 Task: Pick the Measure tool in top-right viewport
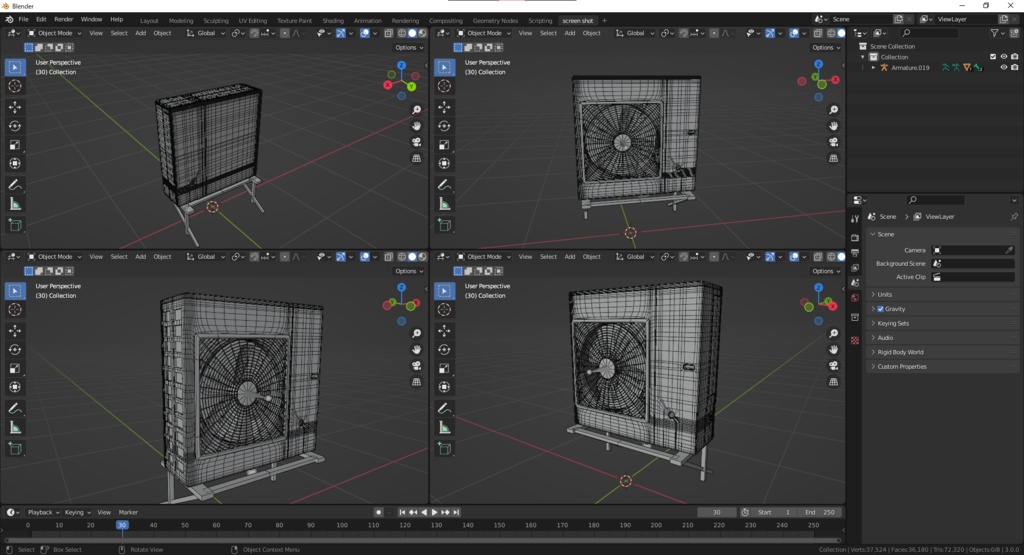tap(445, 204)
